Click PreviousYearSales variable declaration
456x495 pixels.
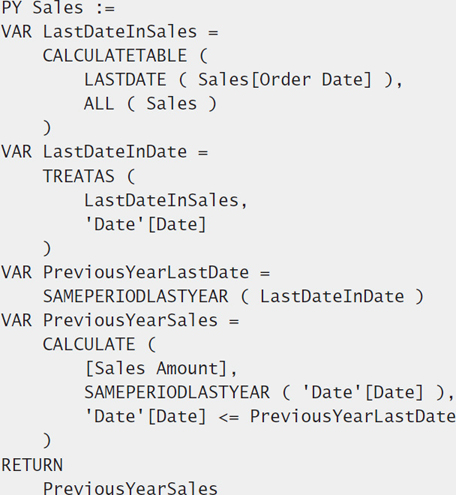coord(130,320)
